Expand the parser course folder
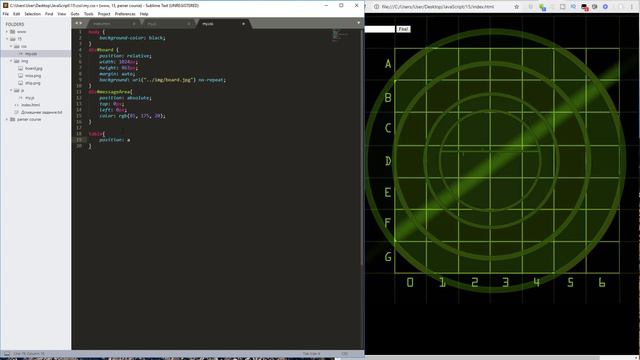The width and height of the screenshot is (640, 360). point(7,120)
